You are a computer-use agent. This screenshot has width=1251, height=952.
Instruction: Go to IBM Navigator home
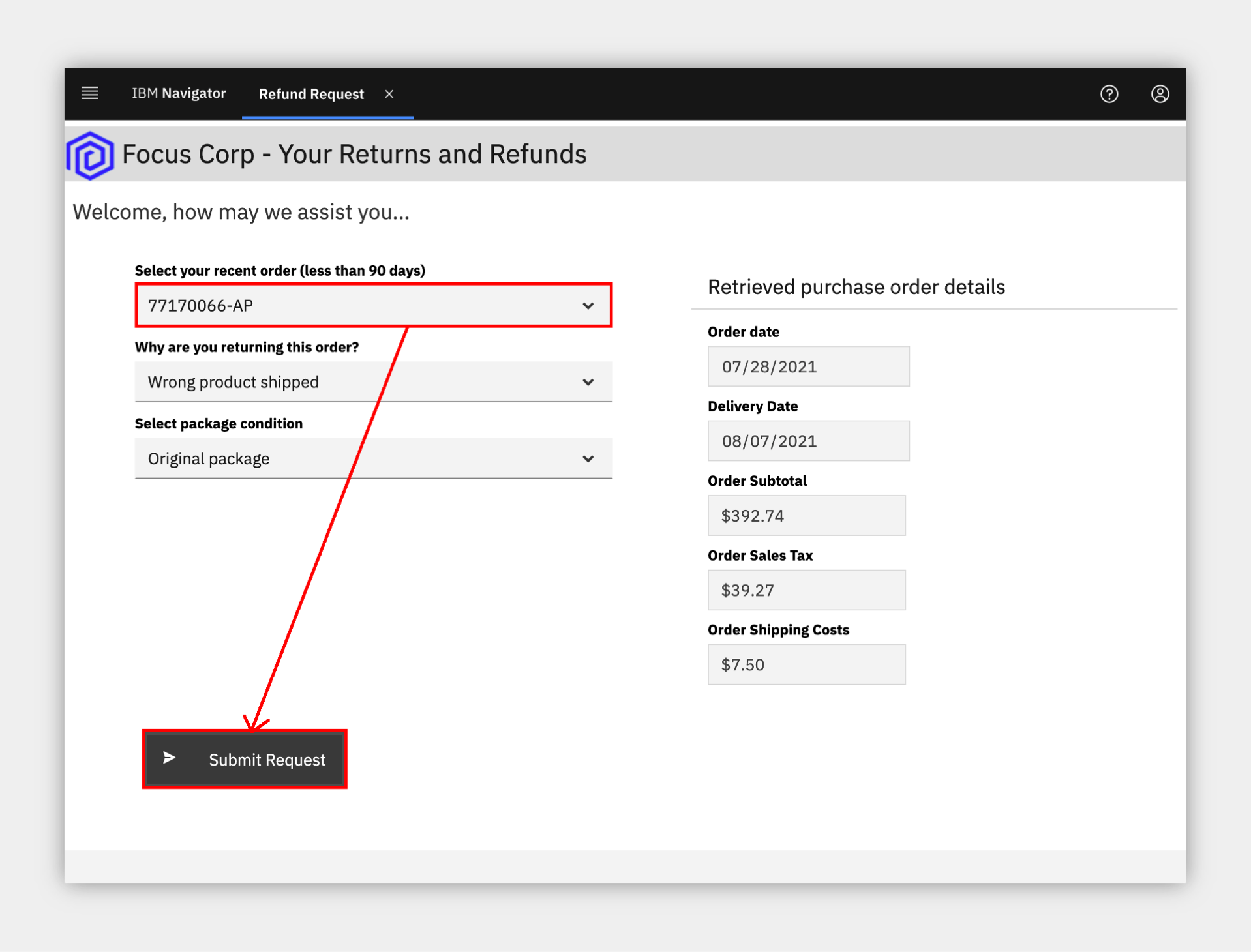click(x=179, y=93)
